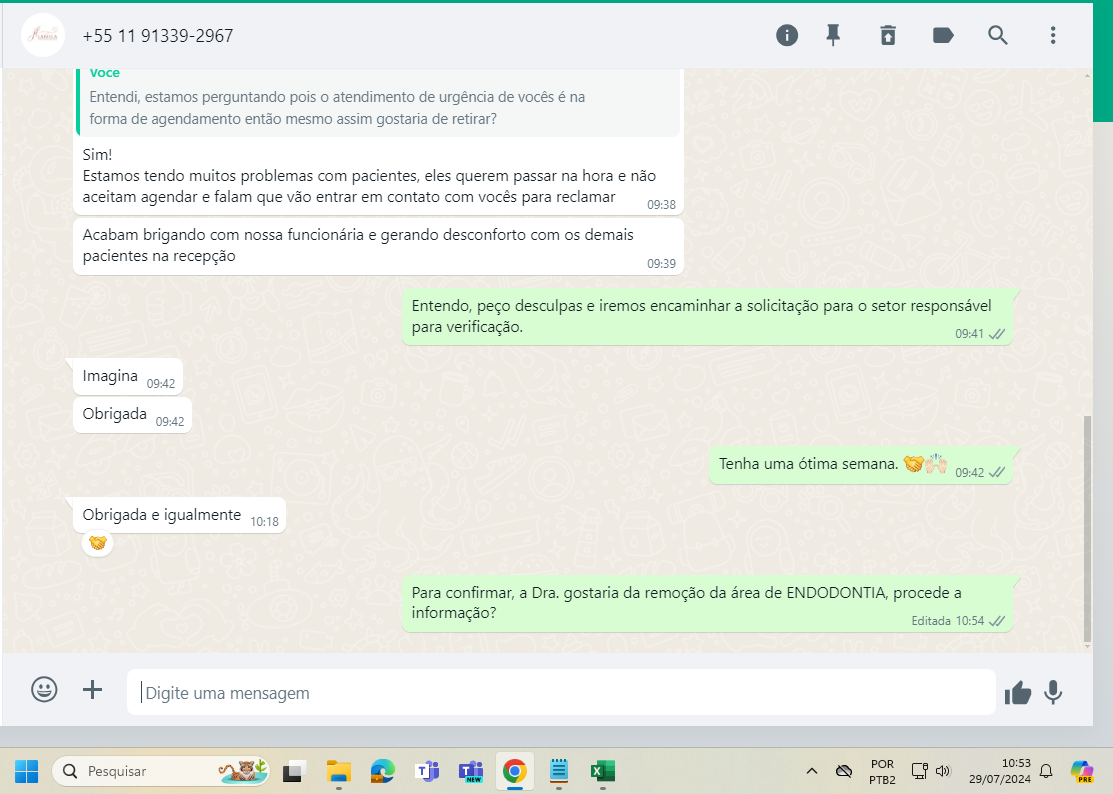The image size is (1113, 794).
Task: Launch Microsoft Edge from the taskbar
Action: point(383,771)
